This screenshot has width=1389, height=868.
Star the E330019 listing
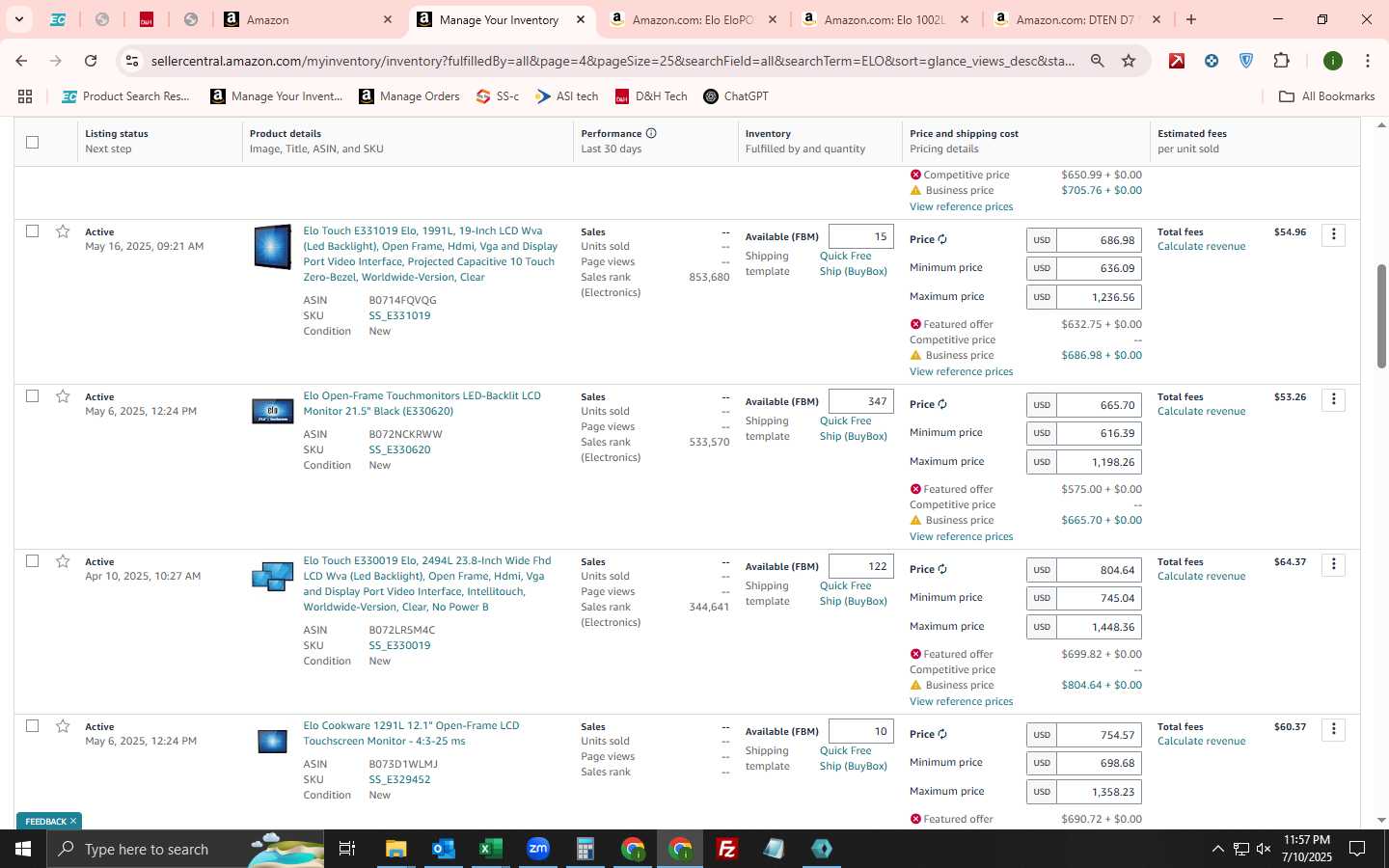click(63, 561)
